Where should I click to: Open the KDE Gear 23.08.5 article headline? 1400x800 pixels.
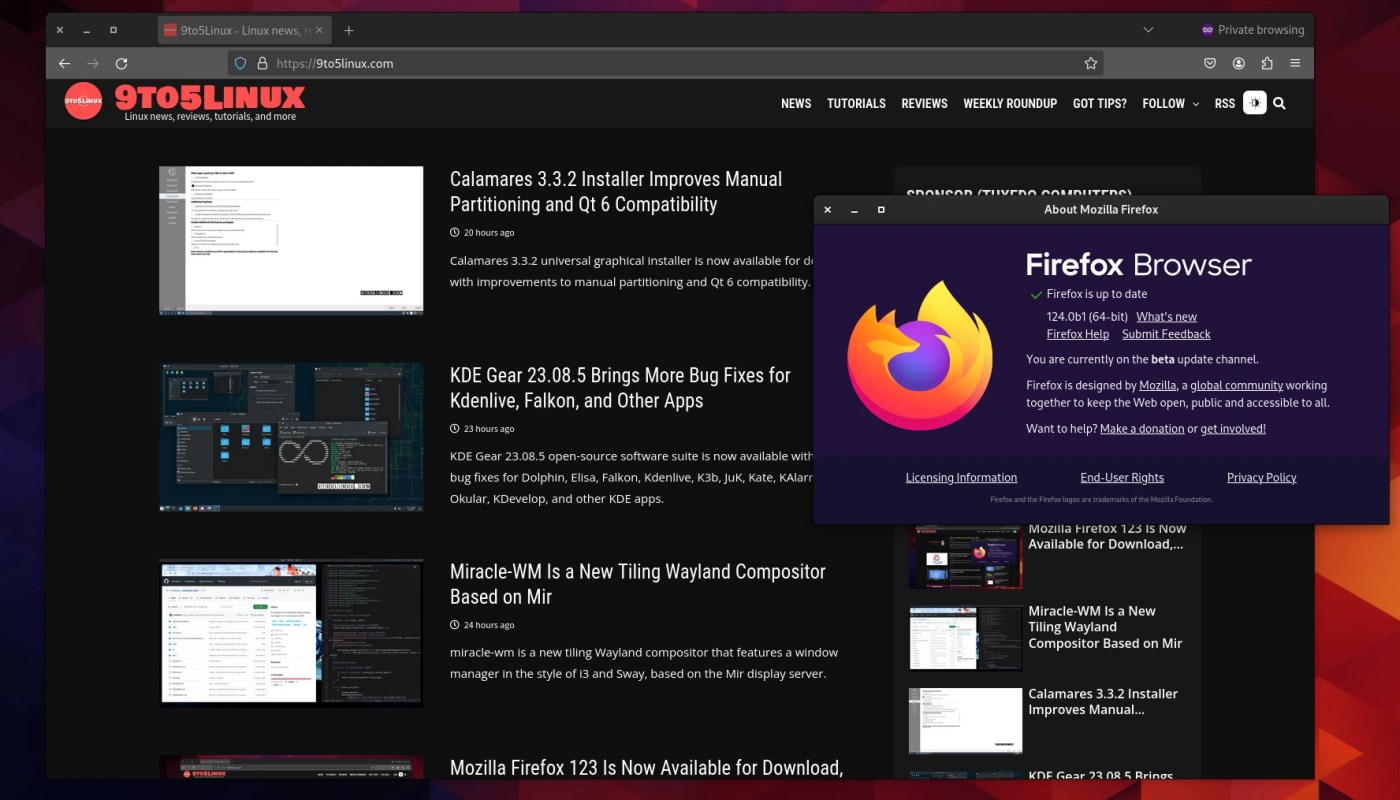point(620,388)
